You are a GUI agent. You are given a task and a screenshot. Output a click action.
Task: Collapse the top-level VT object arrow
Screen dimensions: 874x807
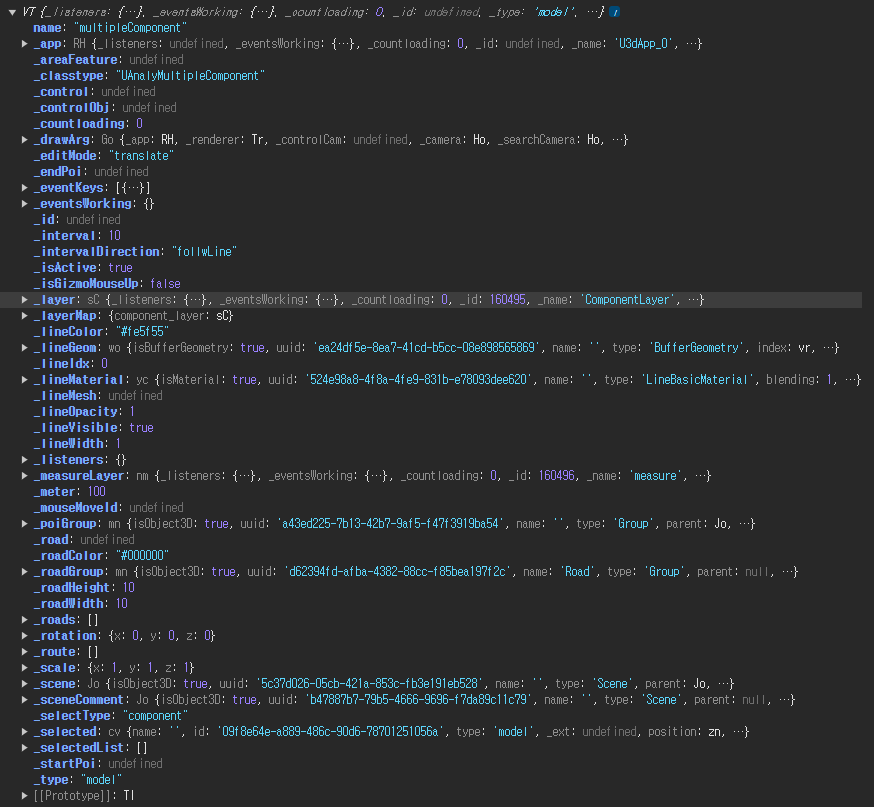point(12,12)
